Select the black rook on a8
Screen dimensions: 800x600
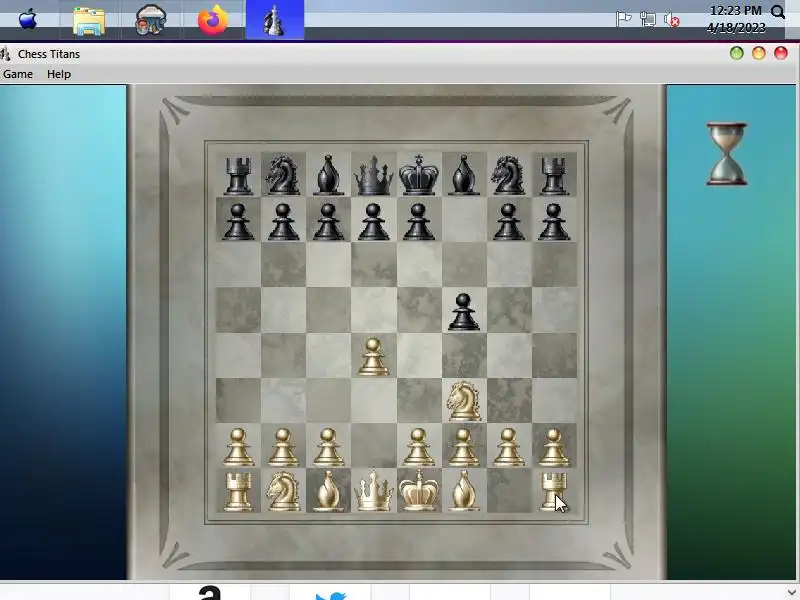click(x=238, y=175)
